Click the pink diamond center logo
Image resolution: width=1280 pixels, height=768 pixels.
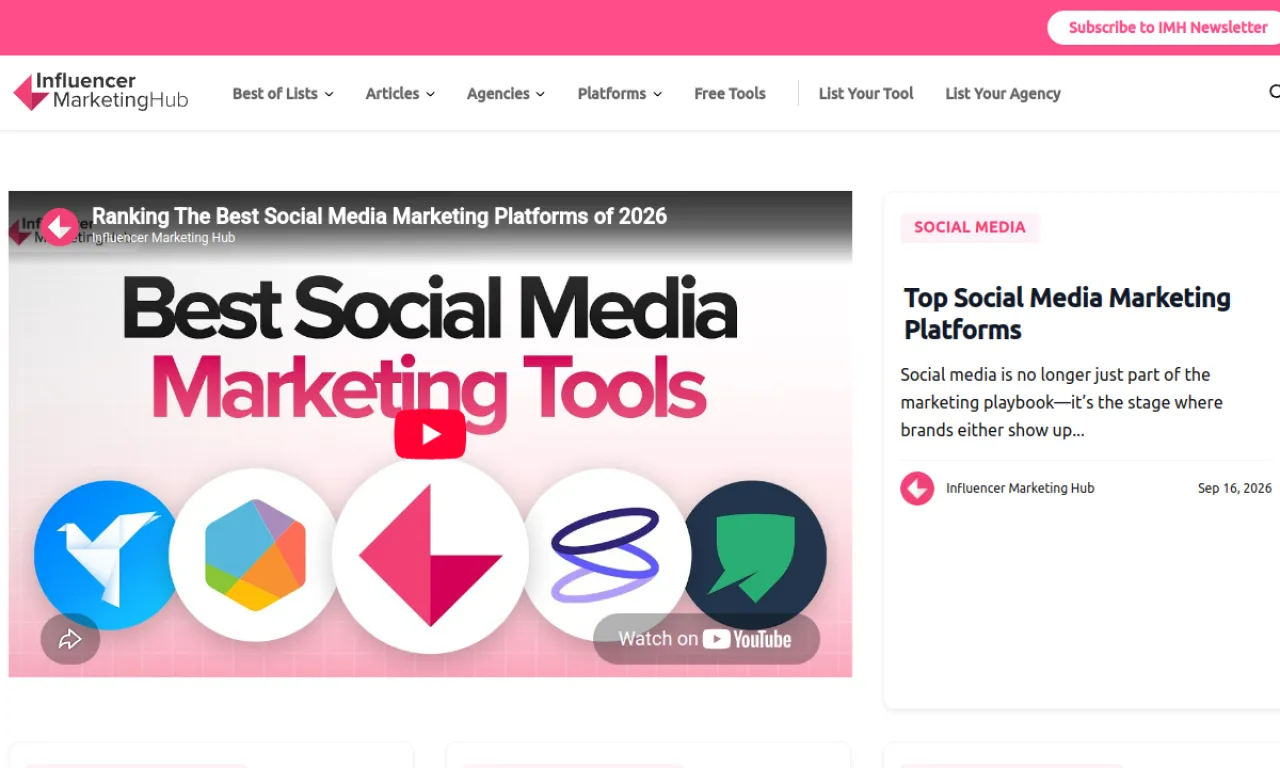coord(430,555)
